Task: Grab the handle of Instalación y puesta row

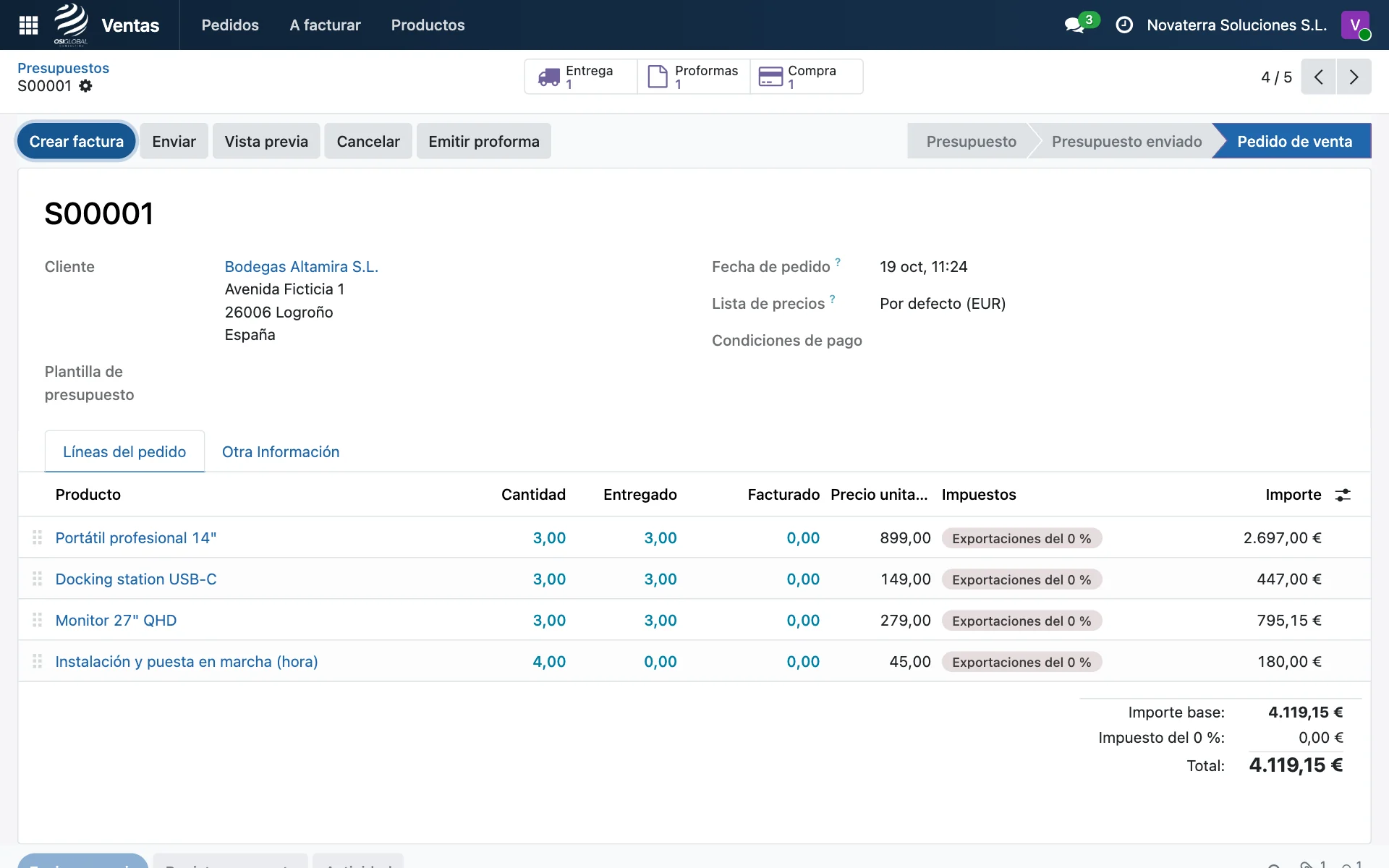Action: 37,661
